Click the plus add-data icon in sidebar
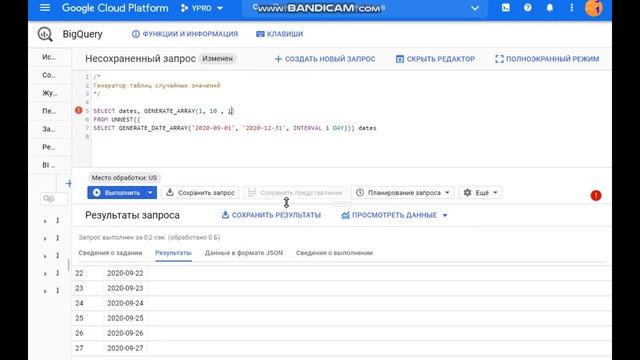 click(69, 184)
